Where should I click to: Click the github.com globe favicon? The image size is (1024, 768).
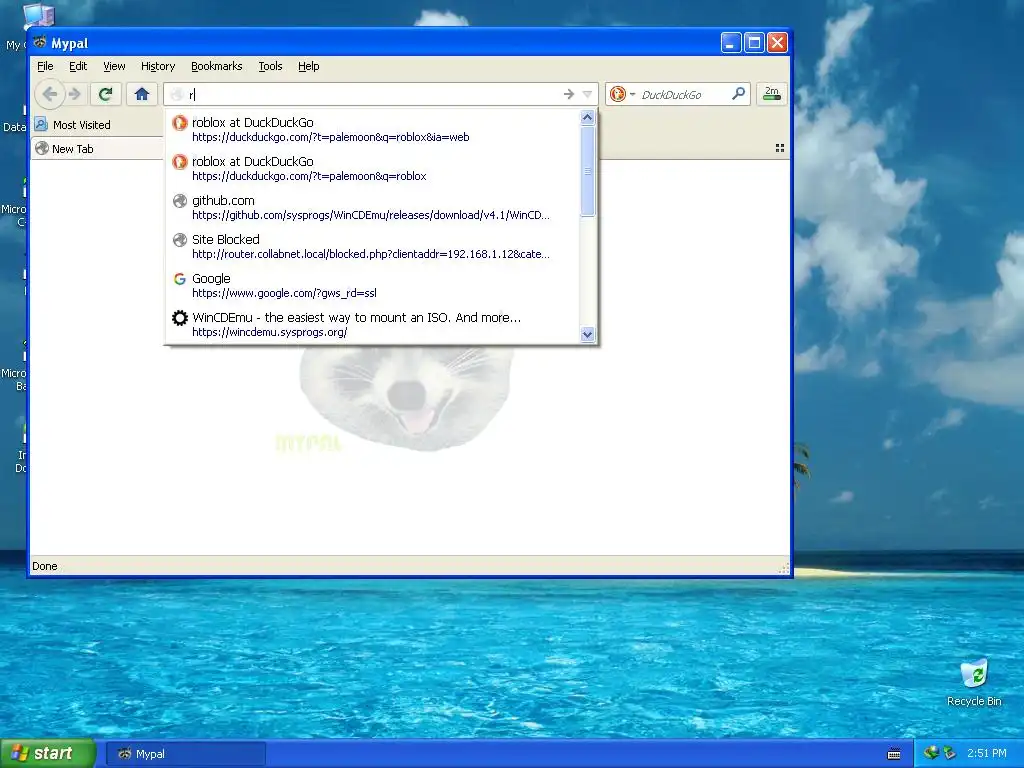click(x=180, y=201)
